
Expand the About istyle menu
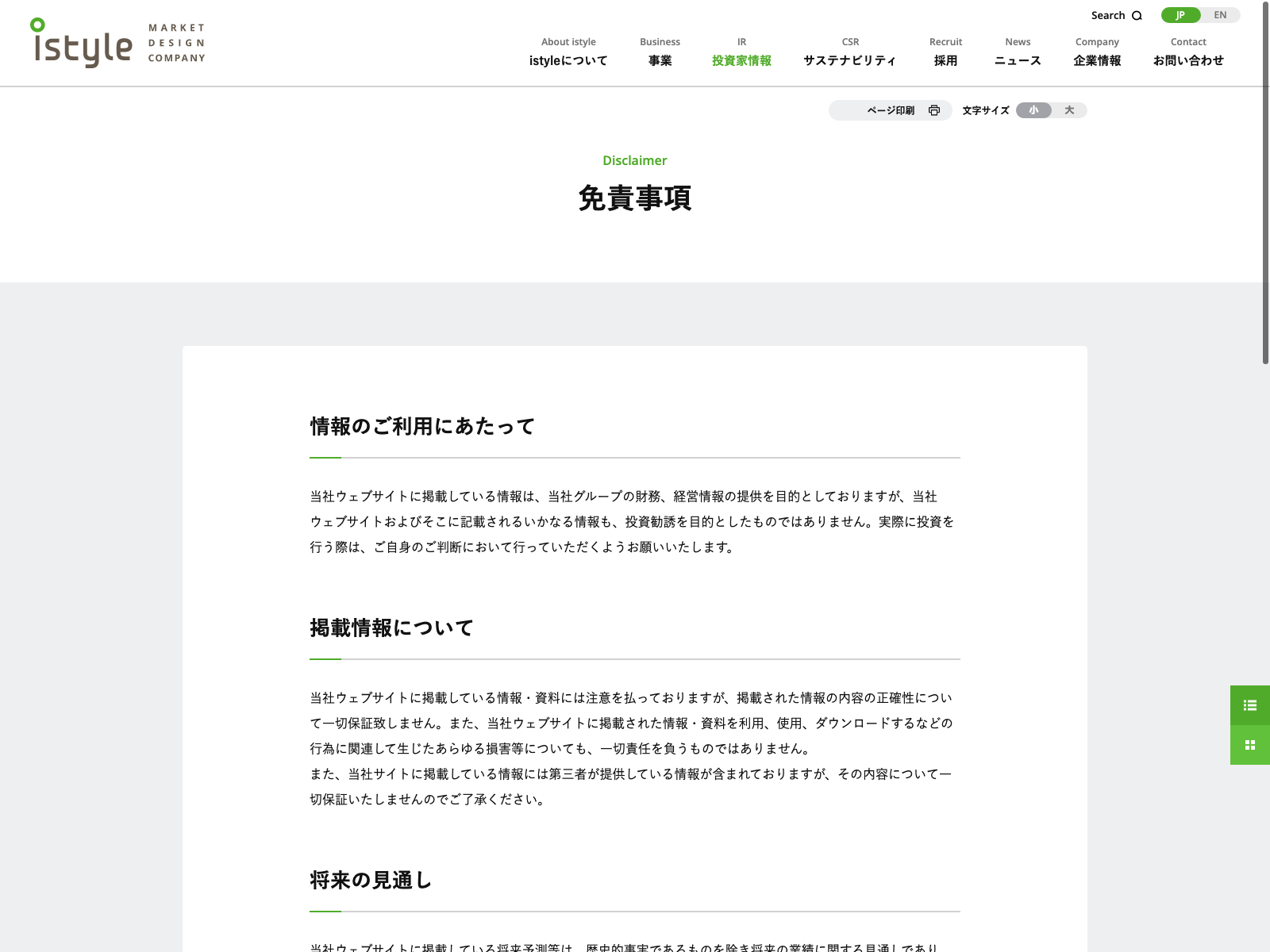pyautogui.click(x=568, y=52)
